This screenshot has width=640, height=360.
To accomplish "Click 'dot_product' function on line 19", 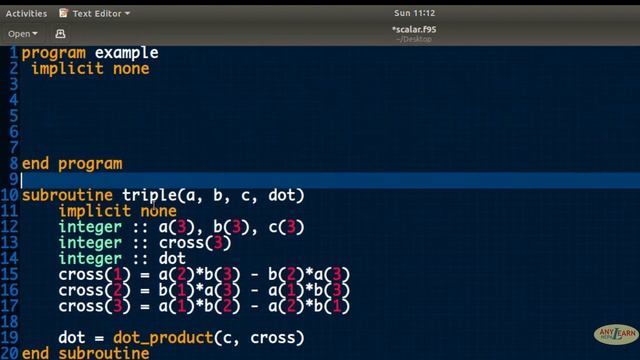I will (163, 338).
